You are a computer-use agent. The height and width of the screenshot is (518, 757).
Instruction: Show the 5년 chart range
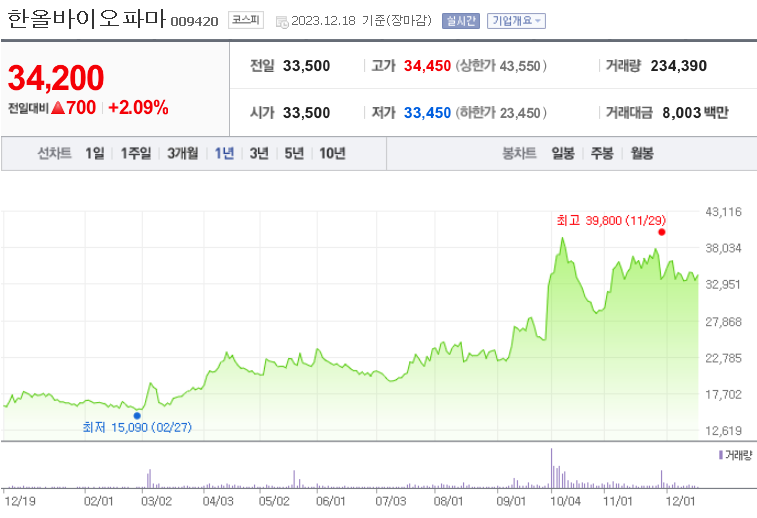[x=294, y=154]
